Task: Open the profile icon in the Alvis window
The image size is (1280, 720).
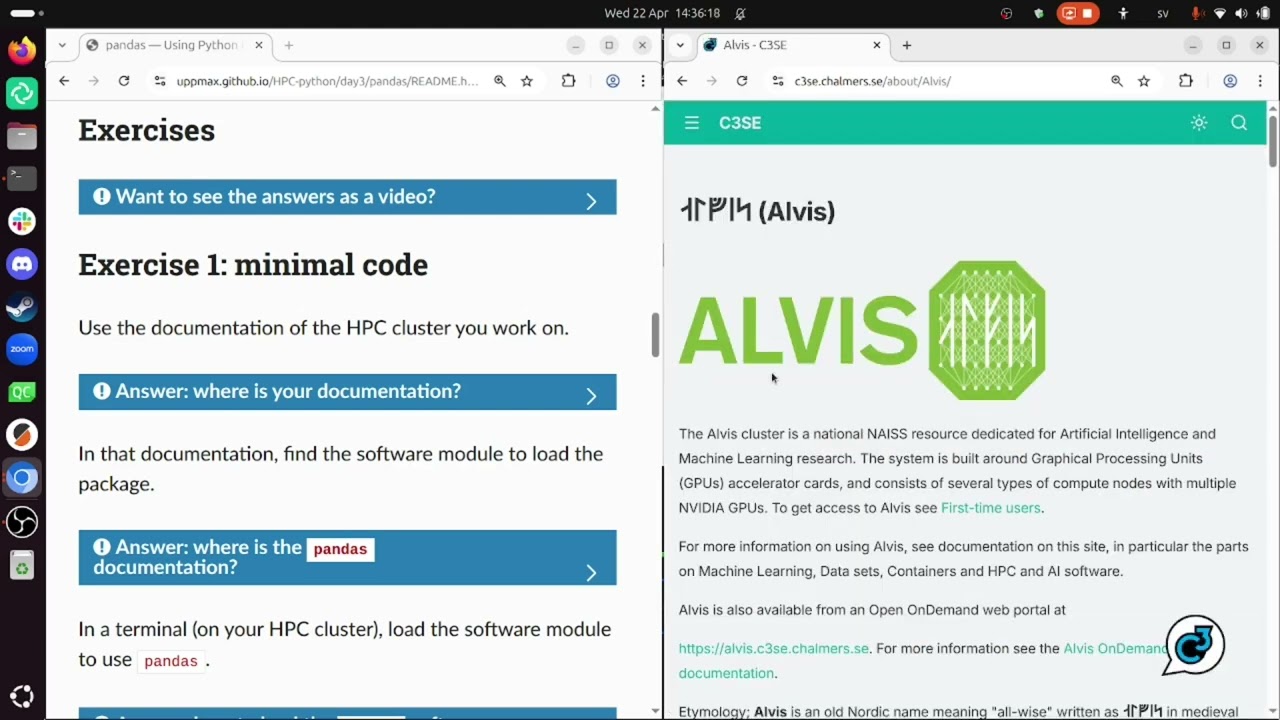Action: tap(1230, 81)
